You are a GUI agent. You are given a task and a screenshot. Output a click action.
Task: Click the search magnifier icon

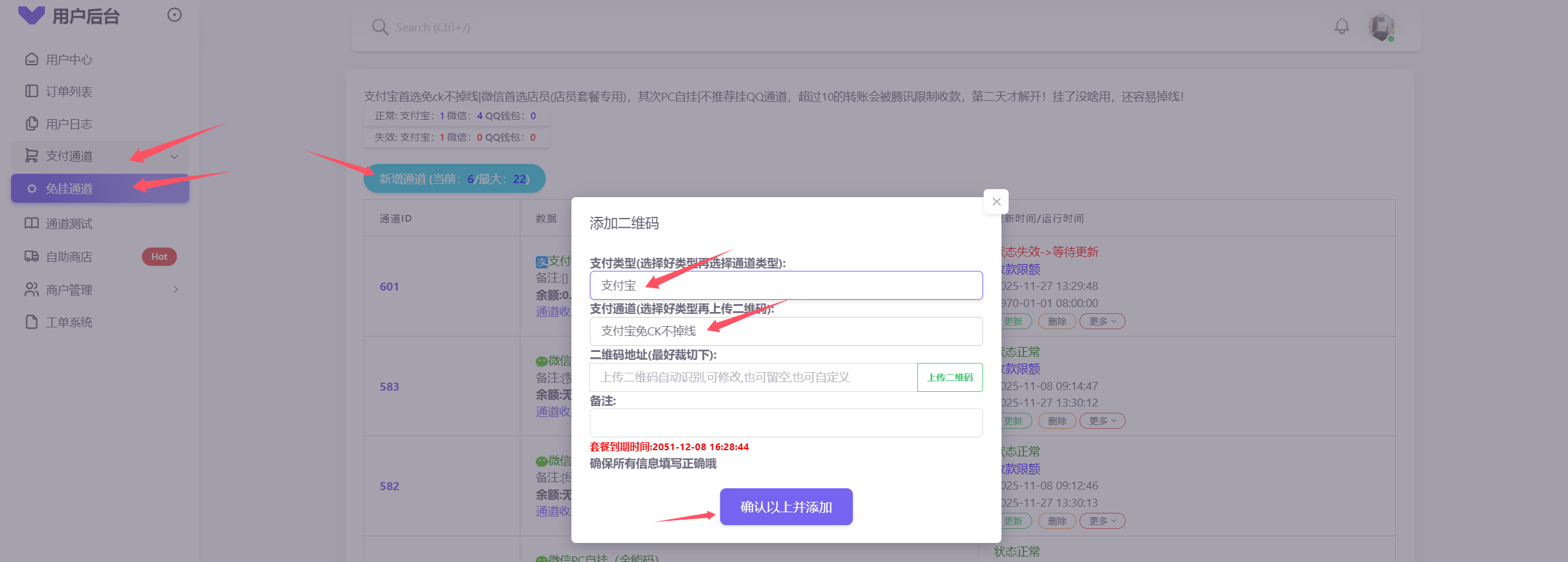coord(380,27)
